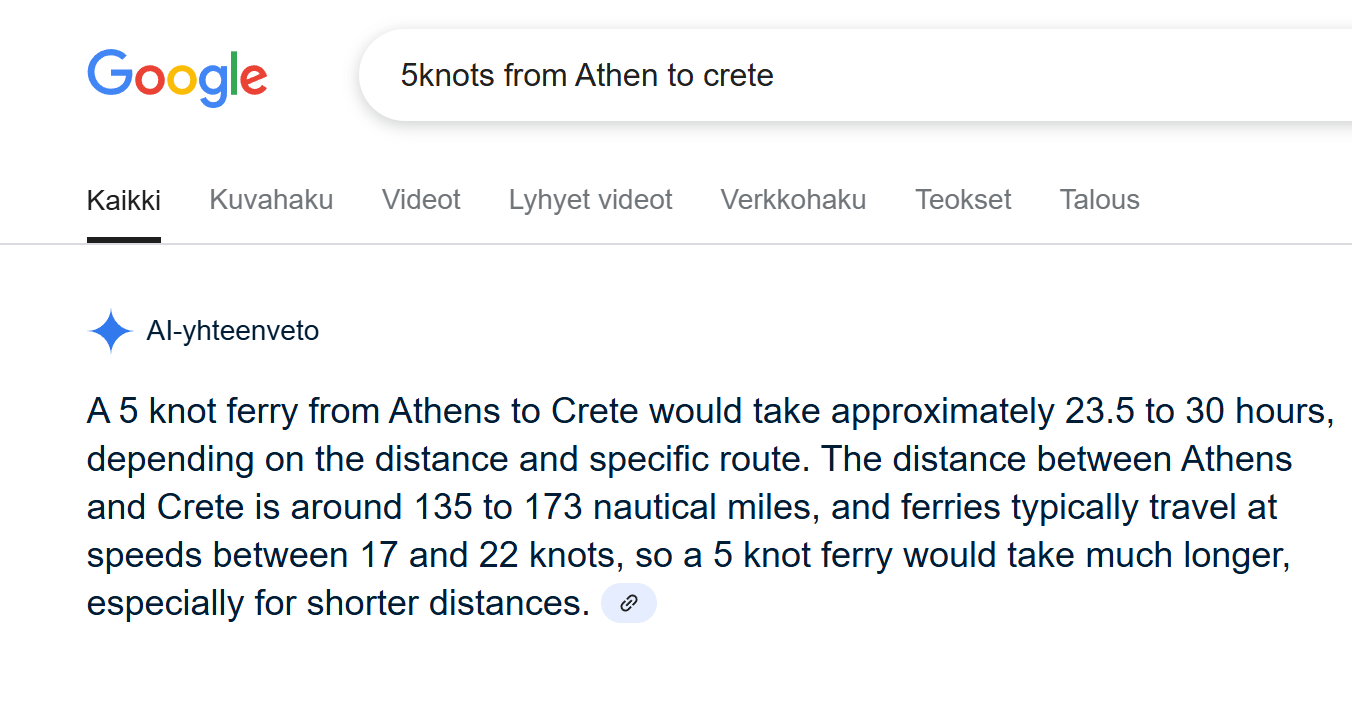Image resolution: width=1352 pixels, height=722 pixels.
Task: Click the Google logo to go home
Action: click(x=177, y=77)
